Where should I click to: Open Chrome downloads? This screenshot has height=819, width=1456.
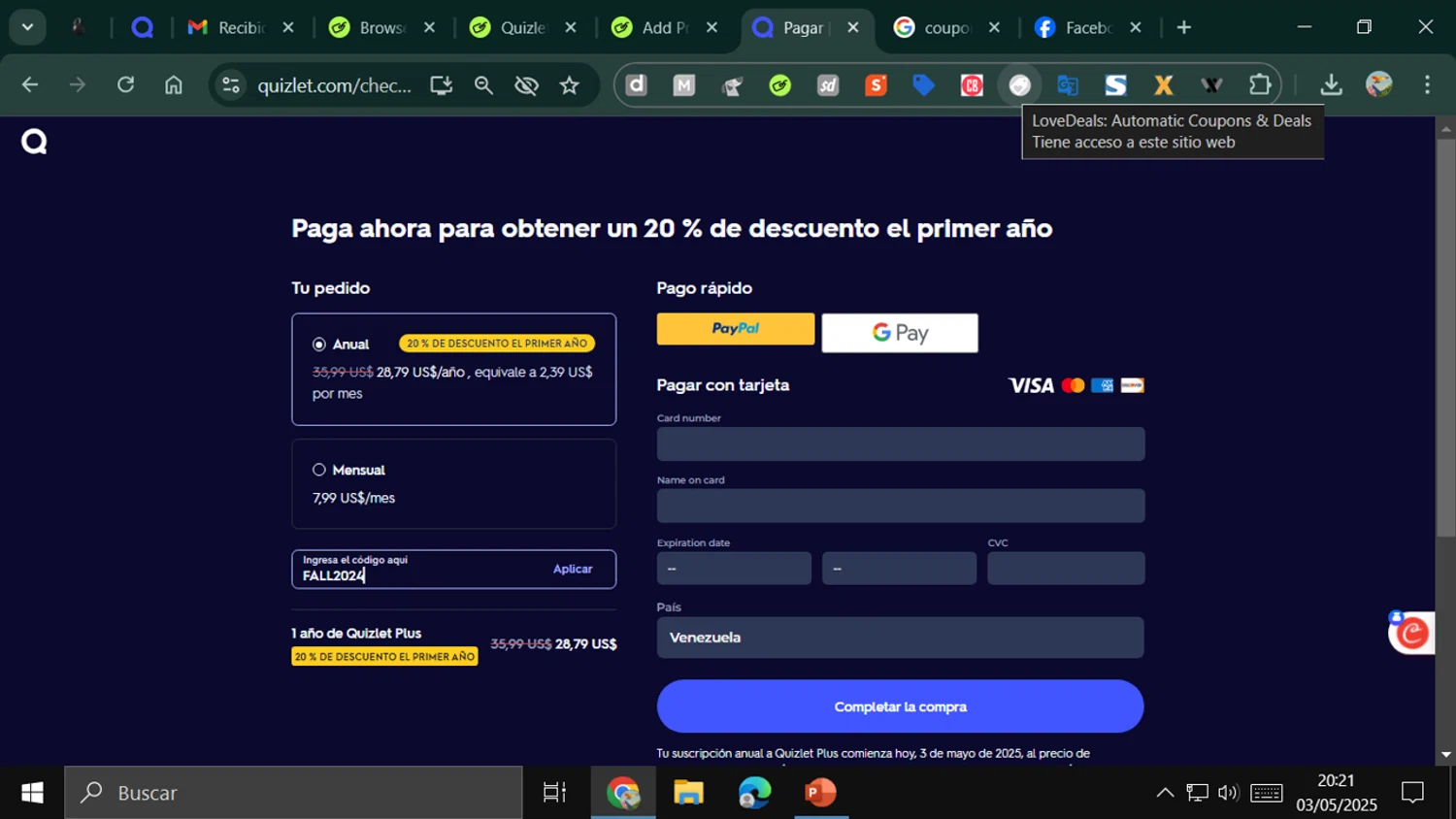point(1332,85)
